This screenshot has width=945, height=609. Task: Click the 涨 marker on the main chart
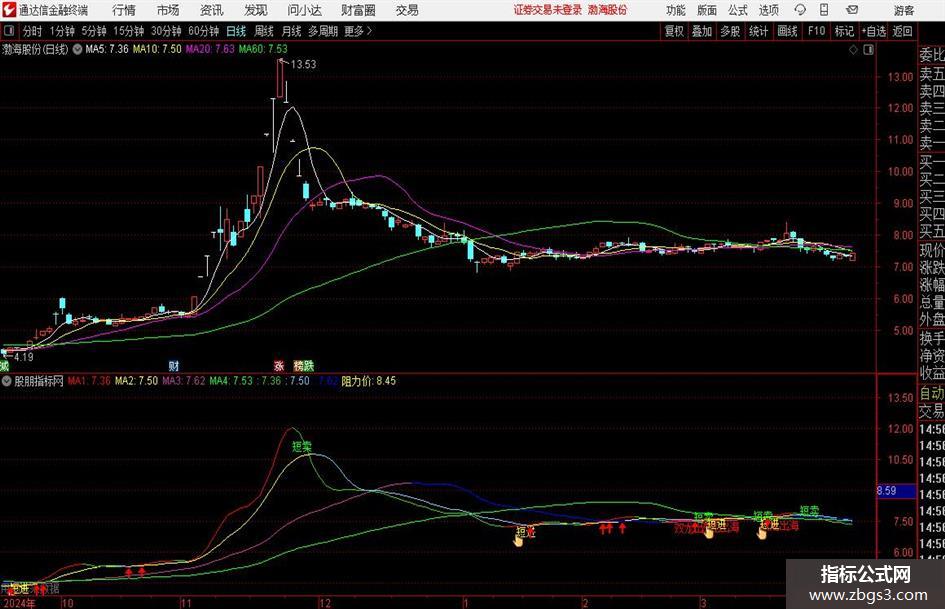[x=278, y=365]
